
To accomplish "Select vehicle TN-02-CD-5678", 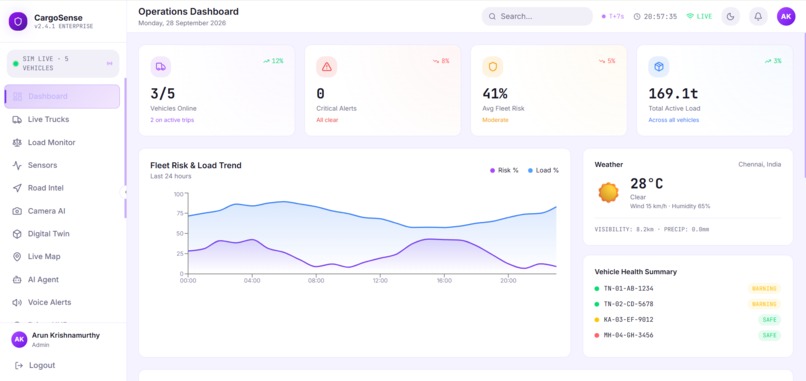I will (687, 304).
